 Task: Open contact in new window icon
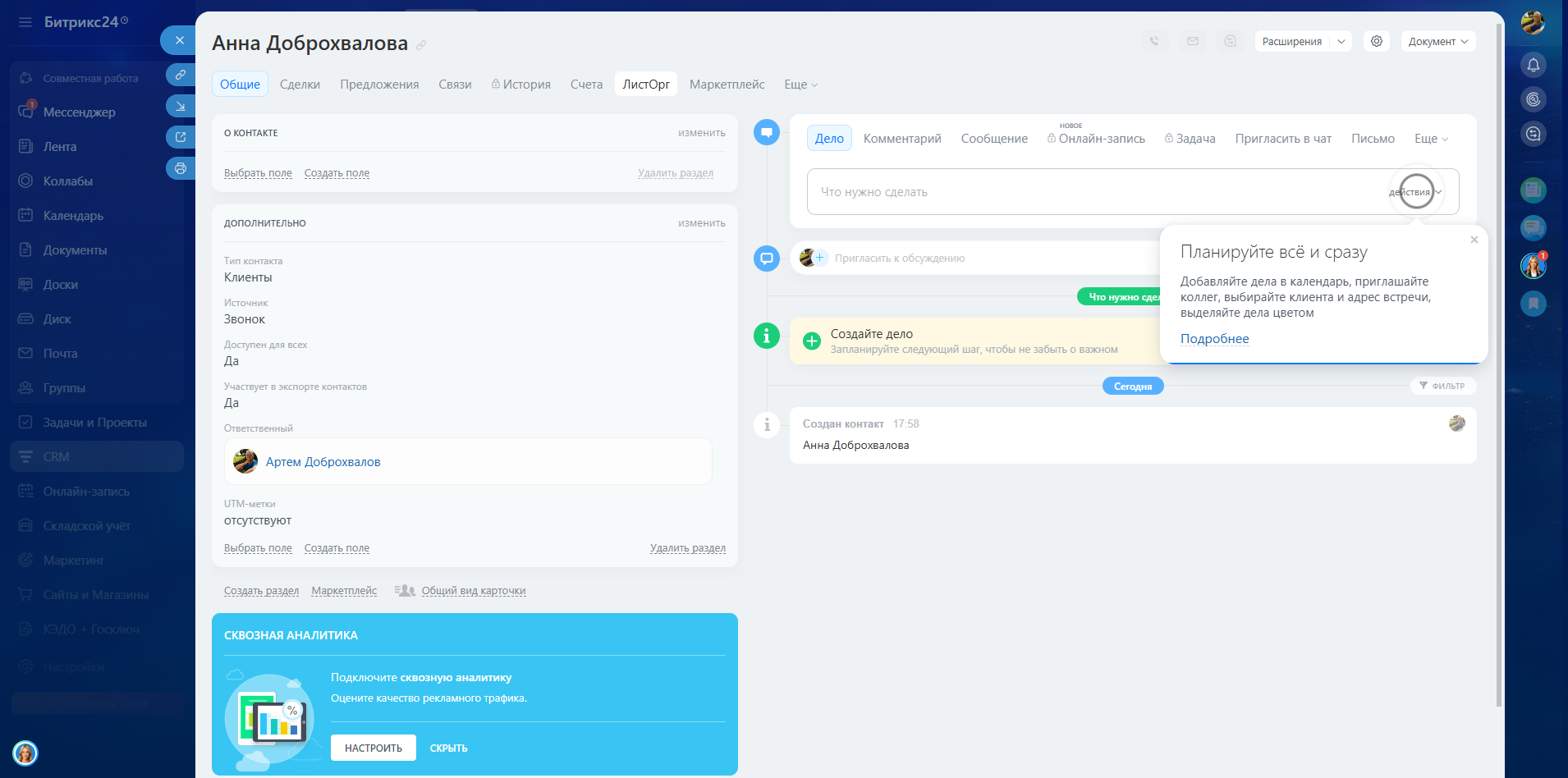181,137
